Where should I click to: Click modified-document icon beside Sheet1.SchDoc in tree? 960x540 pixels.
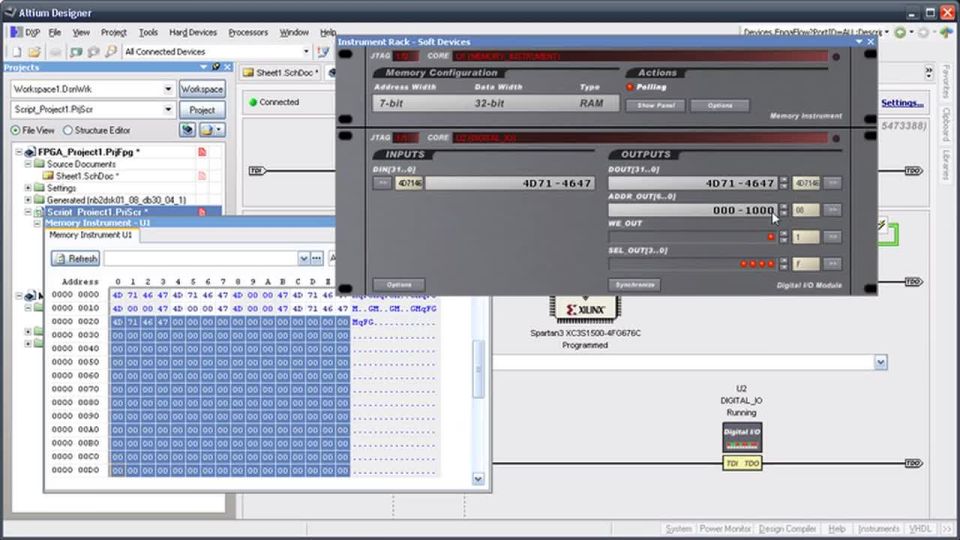[x=202, y=176]
